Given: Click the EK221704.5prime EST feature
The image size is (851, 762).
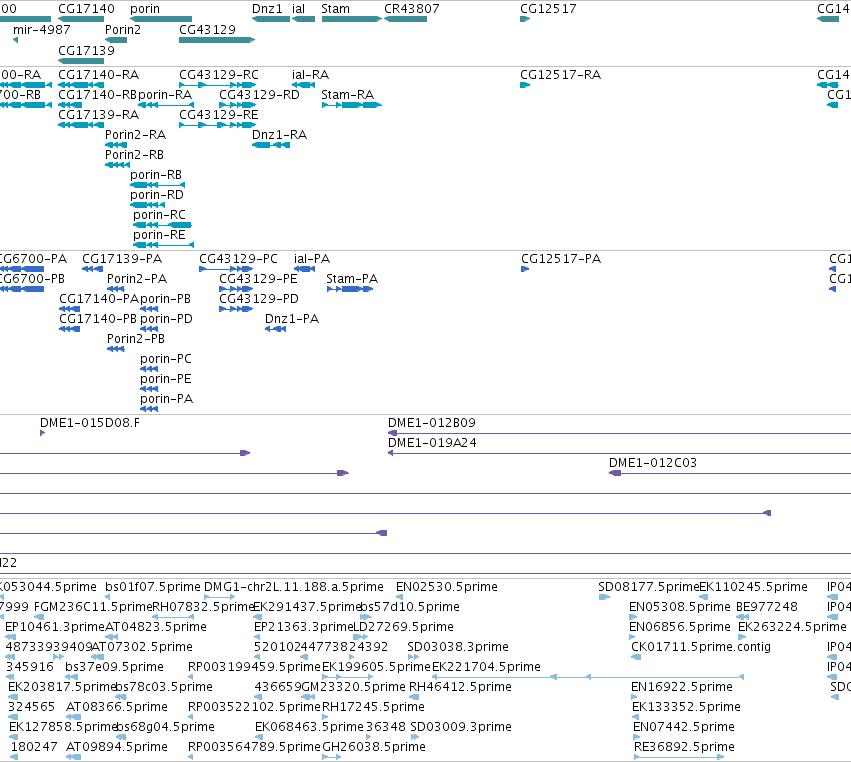Looking at the screenshot, I should tap(588, 677).
